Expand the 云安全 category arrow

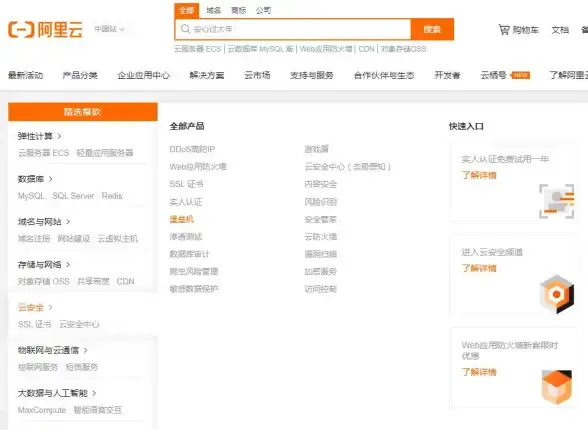point(51,307)
